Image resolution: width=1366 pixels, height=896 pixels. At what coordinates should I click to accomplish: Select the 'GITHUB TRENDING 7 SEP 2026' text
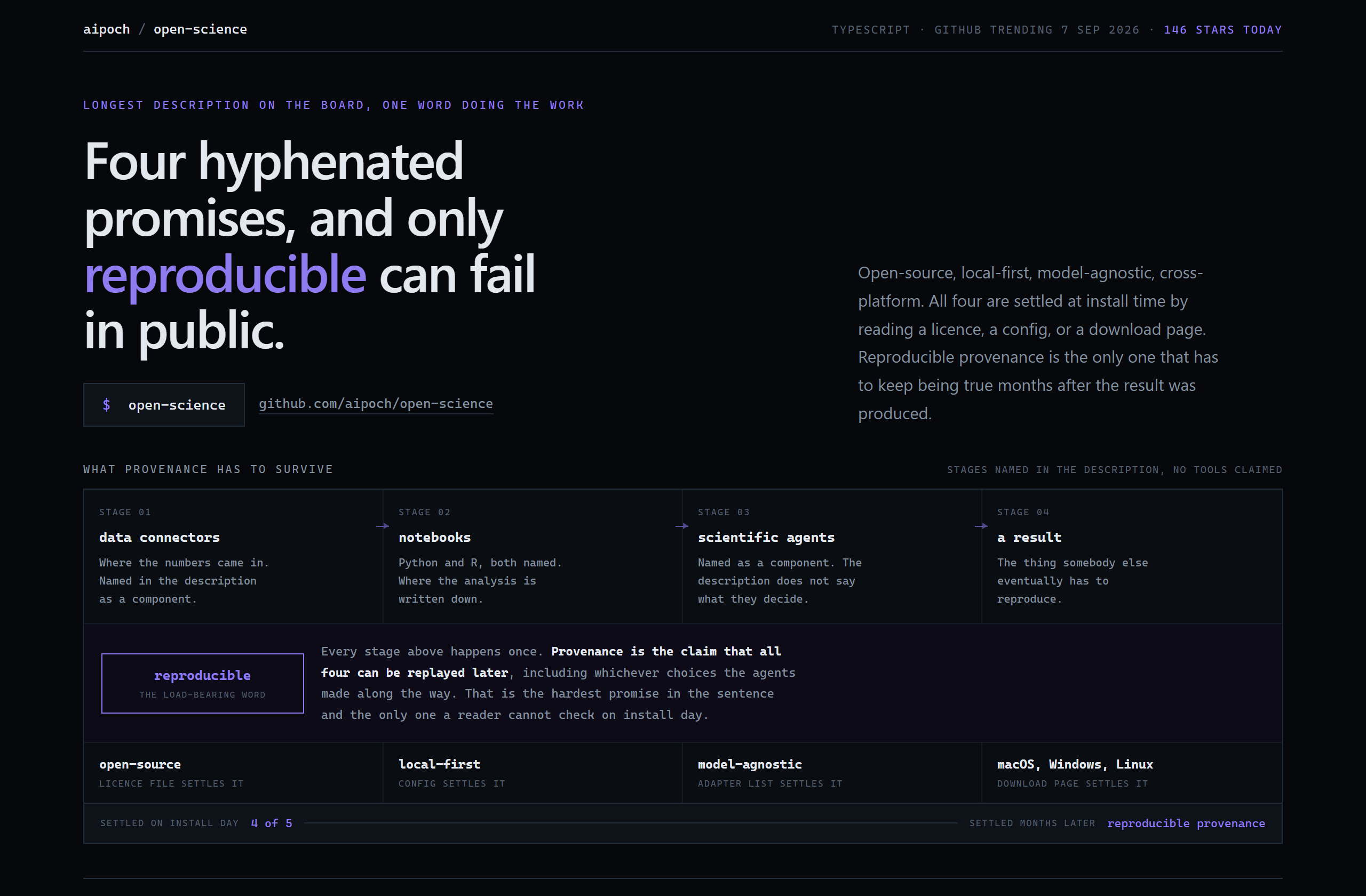[x=1037, y=30]
